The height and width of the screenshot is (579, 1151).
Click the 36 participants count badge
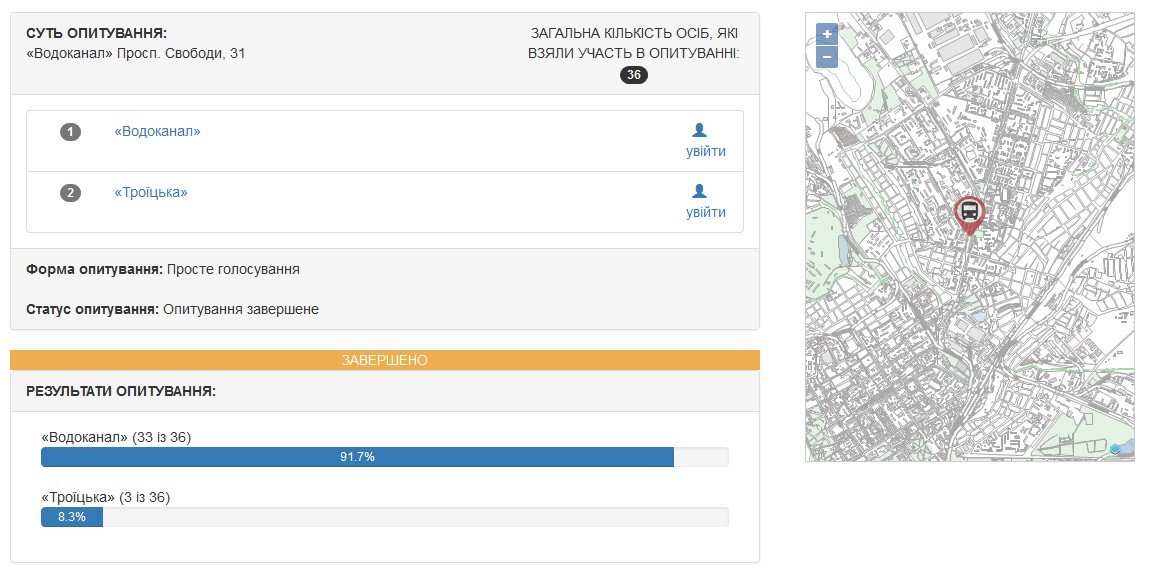tap(634, 75)
